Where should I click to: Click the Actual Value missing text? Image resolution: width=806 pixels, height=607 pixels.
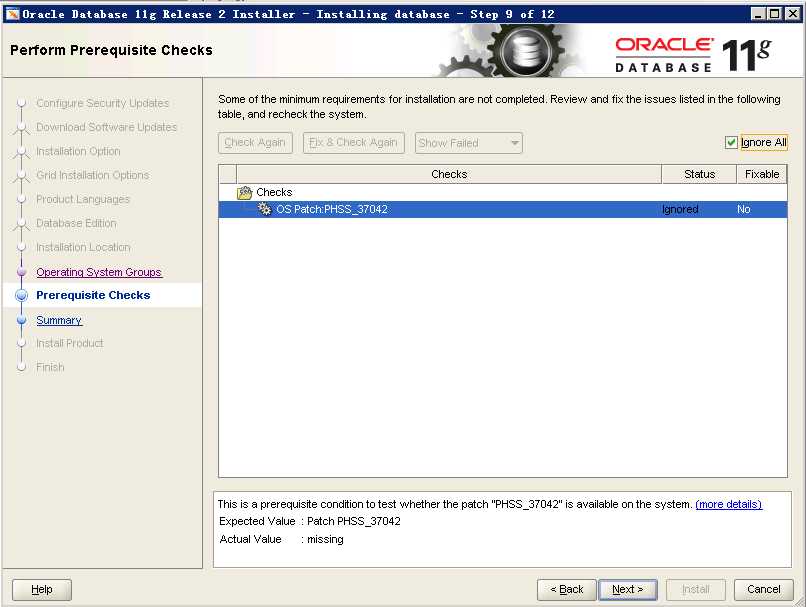[281, 539]
